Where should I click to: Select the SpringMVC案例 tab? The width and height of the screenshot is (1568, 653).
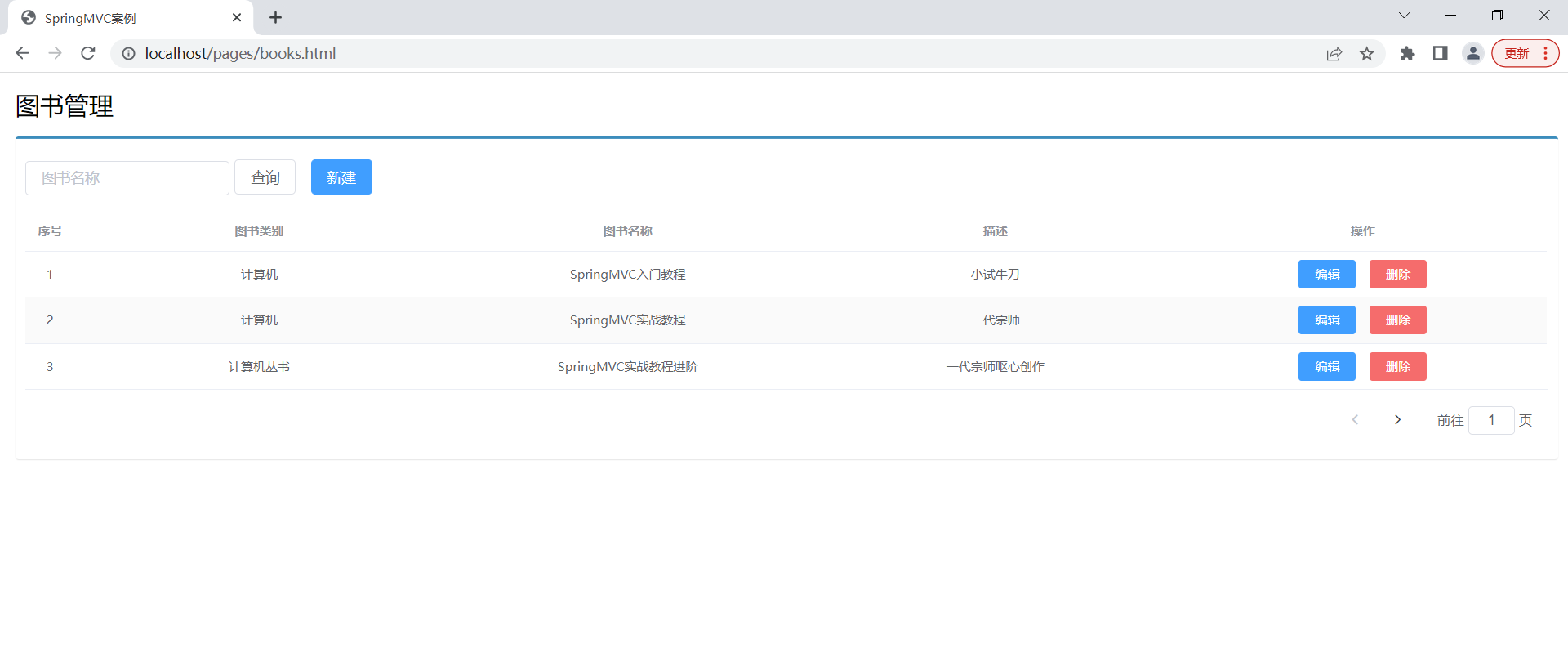(x=131, y=18)
